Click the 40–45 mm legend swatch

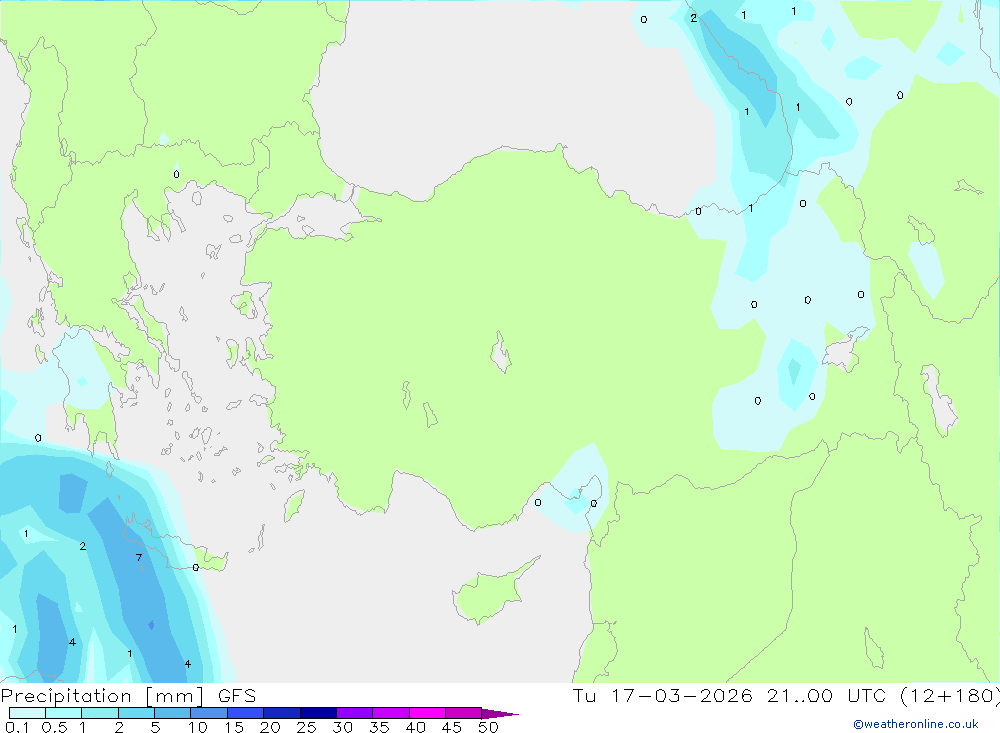[427, 713]
